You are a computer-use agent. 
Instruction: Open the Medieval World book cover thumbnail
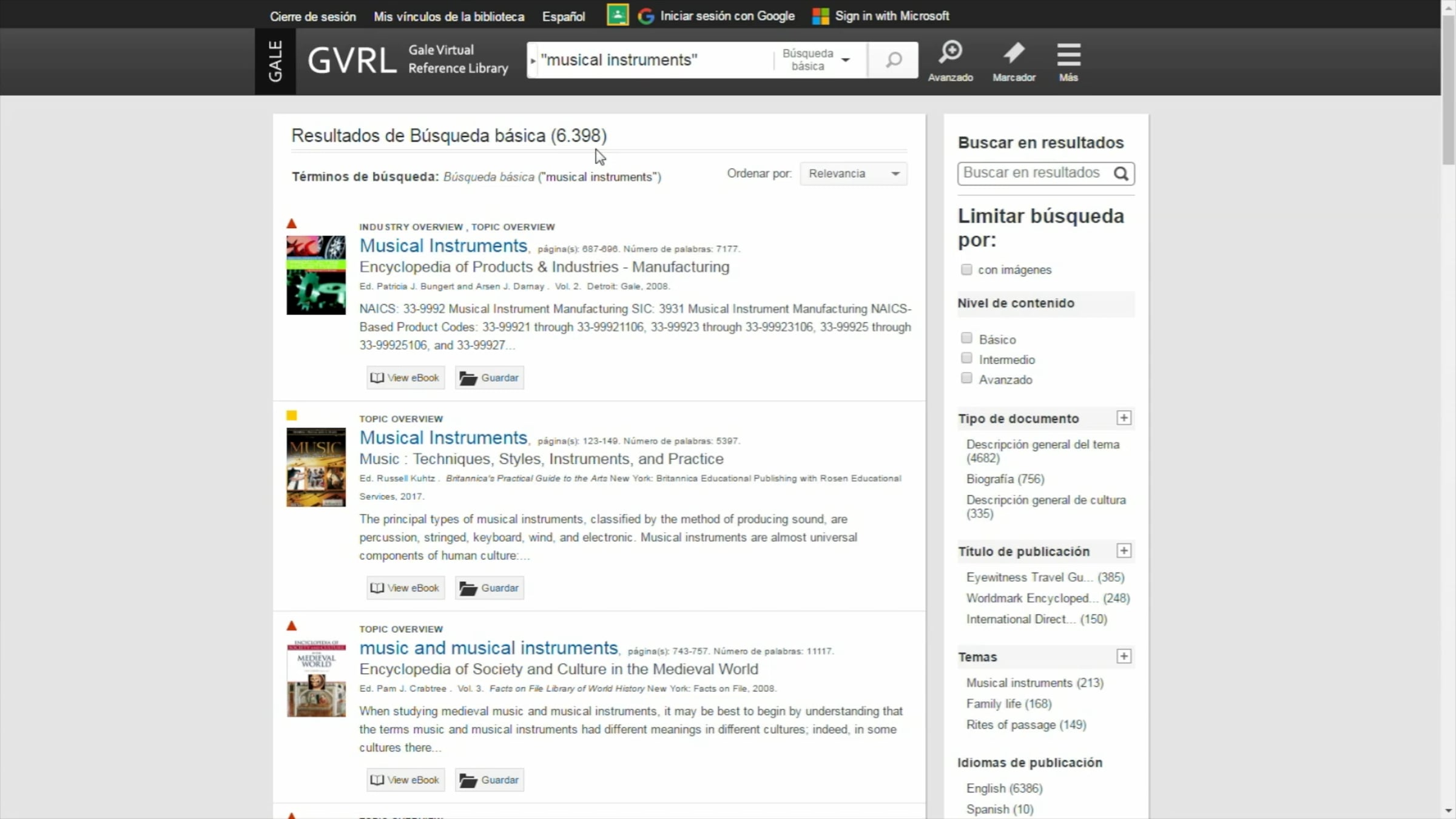click(316, 678)
